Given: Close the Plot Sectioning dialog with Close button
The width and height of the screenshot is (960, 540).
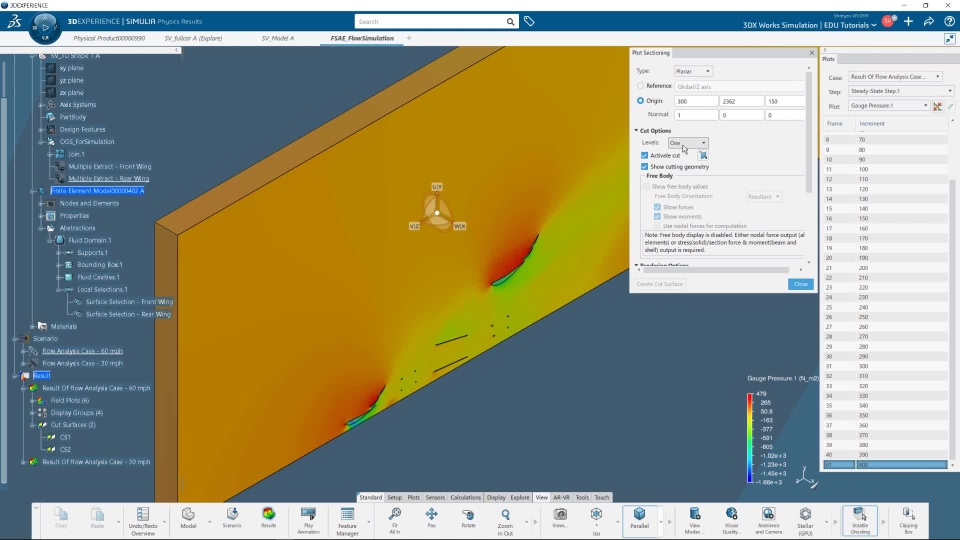Looking at the screenshot, I should coord(801,284).
